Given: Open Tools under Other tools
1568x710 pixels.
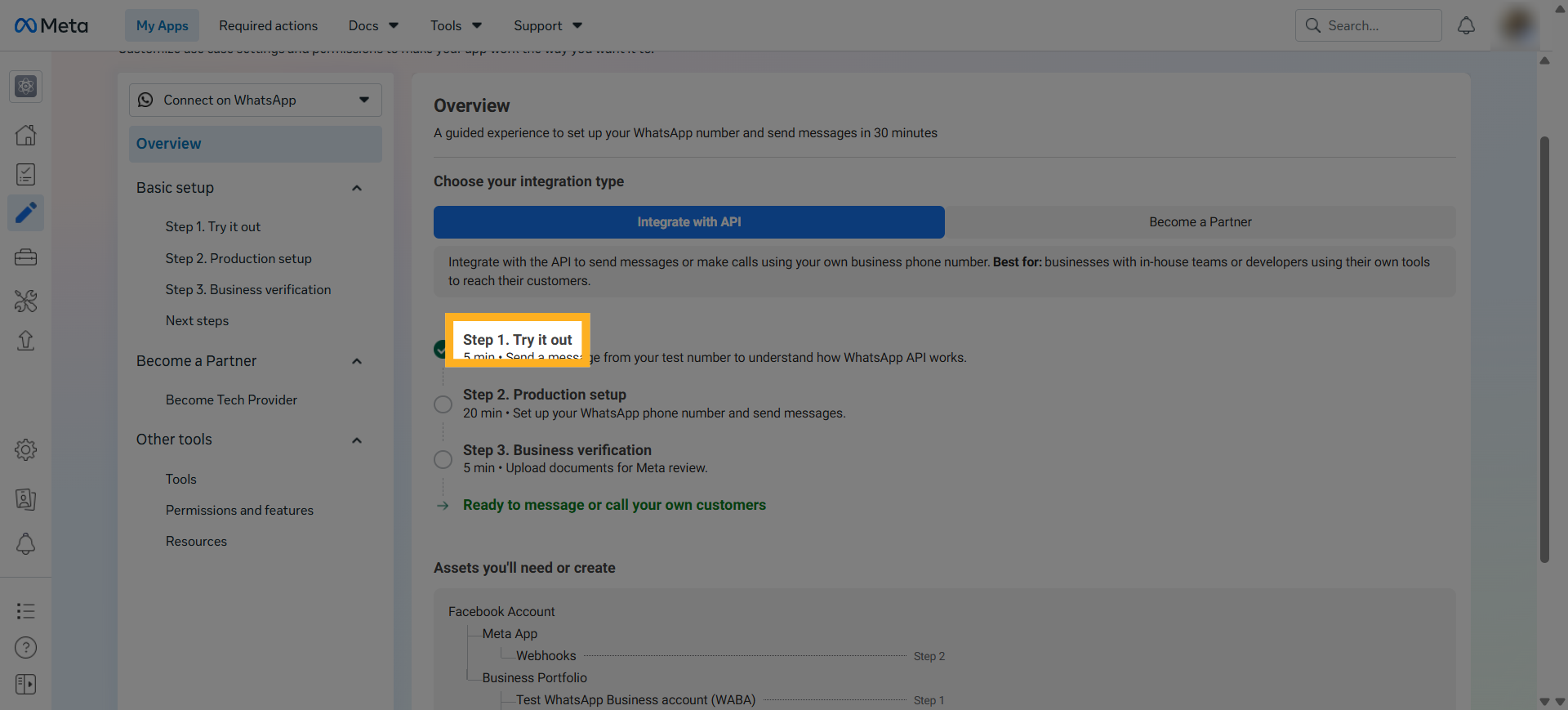Looking at the screenshot, I should (x=181, y=479).
